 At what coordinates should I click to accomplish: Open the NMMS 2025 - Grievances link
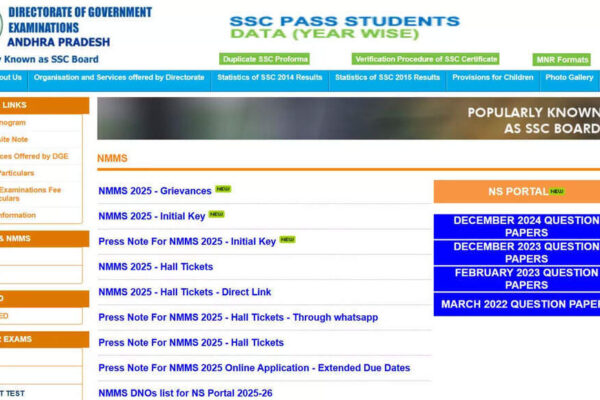tap(155, 191)
